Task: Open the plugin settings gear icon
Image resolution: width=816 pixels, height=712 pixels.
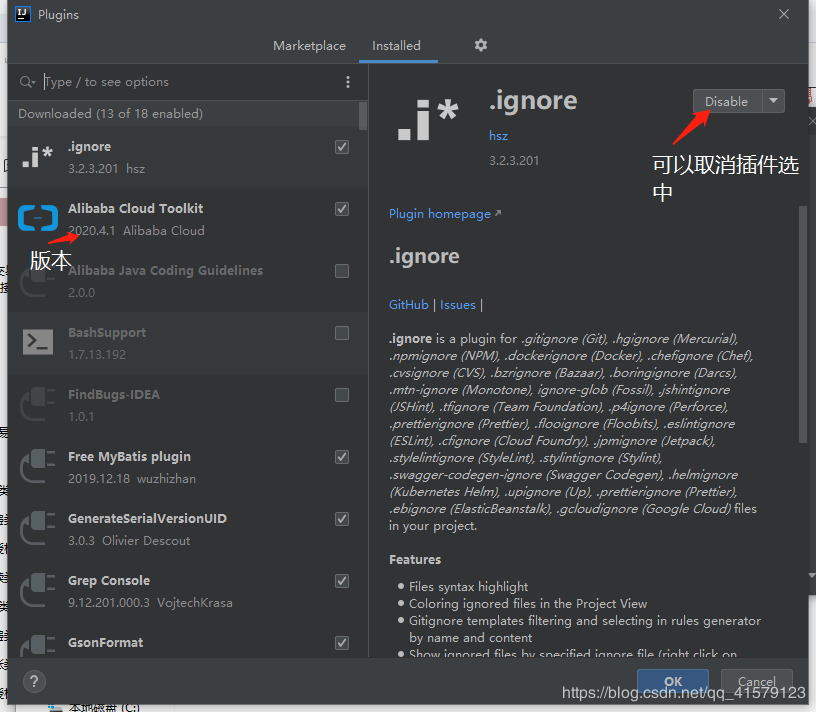Action: click(x=480, y=45)
